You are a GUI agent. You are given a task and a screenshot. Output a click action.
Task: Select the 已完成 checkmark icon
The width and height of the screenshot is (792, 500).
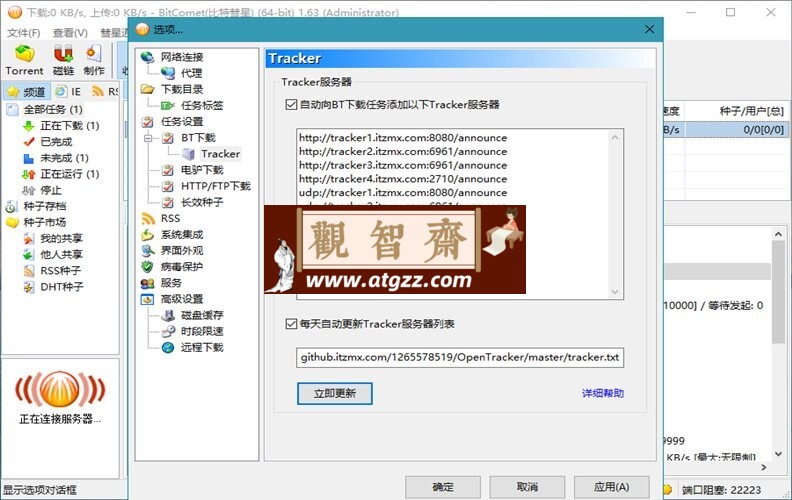(29, 141)
